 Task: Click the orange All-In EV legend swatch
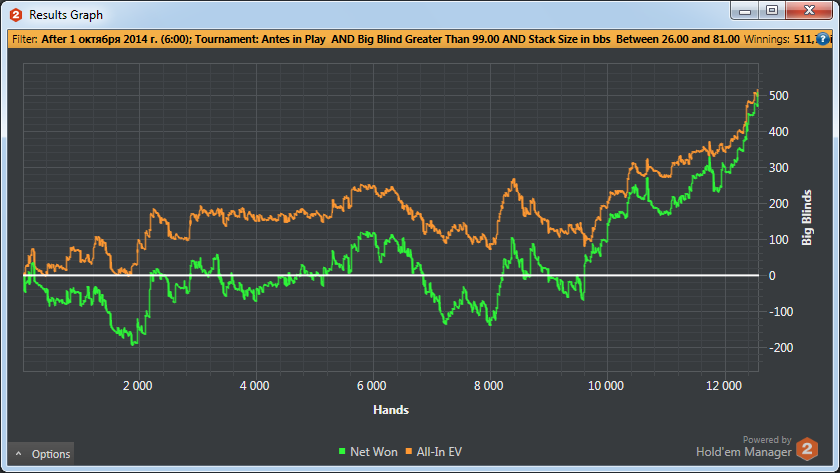pos(410,453)
